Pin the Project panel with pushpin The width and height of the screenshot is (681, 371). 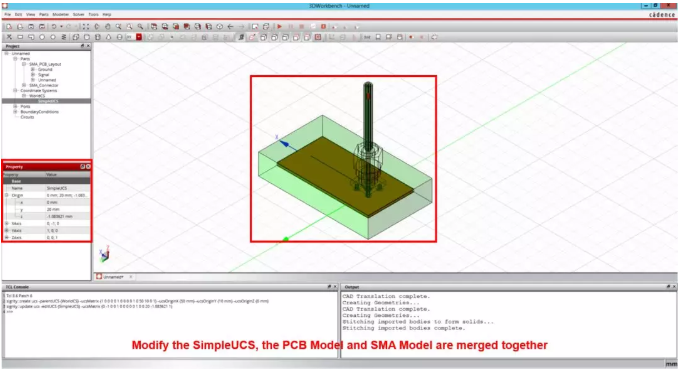(83, 46)
